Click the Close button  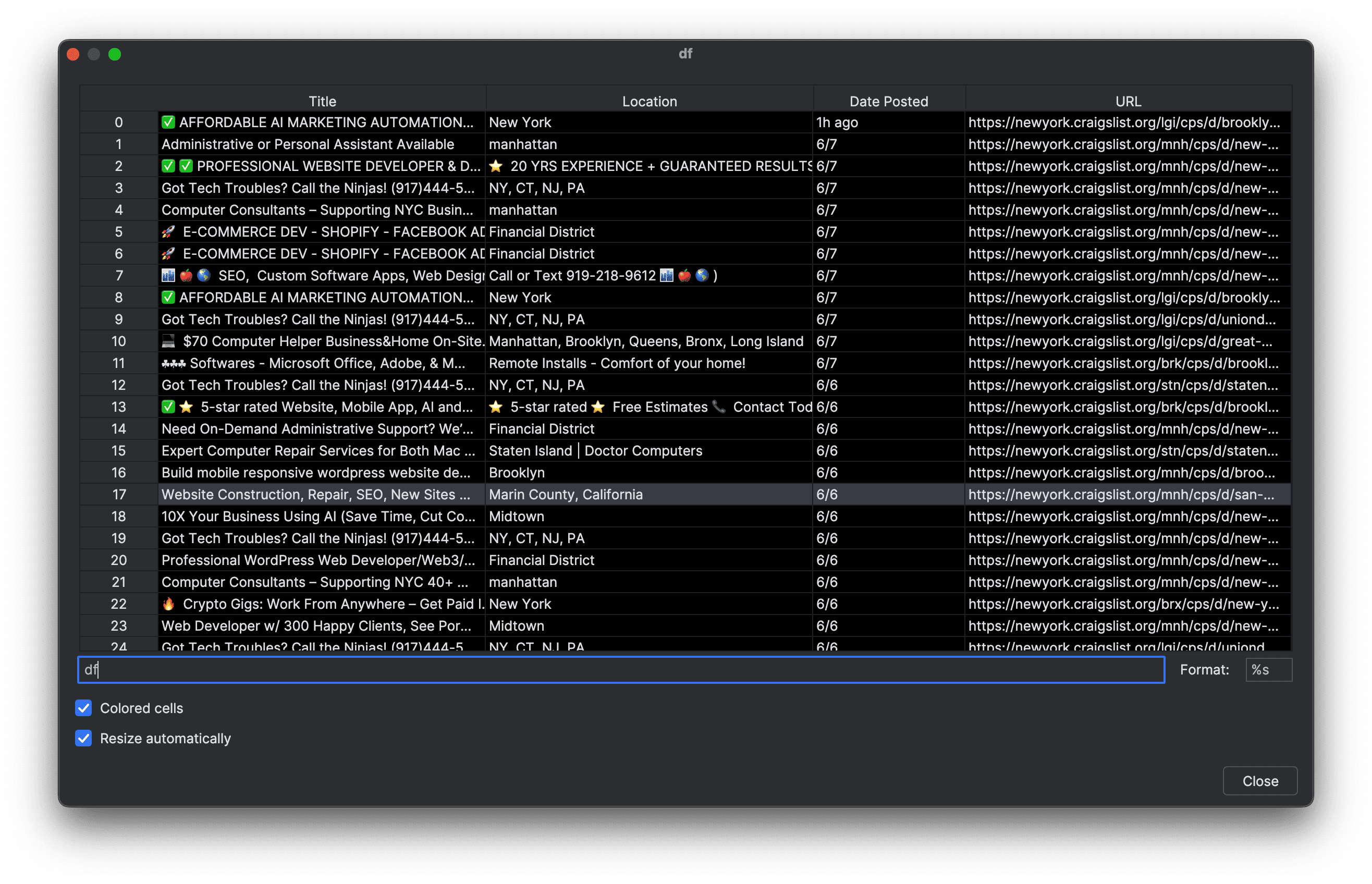1259,781
